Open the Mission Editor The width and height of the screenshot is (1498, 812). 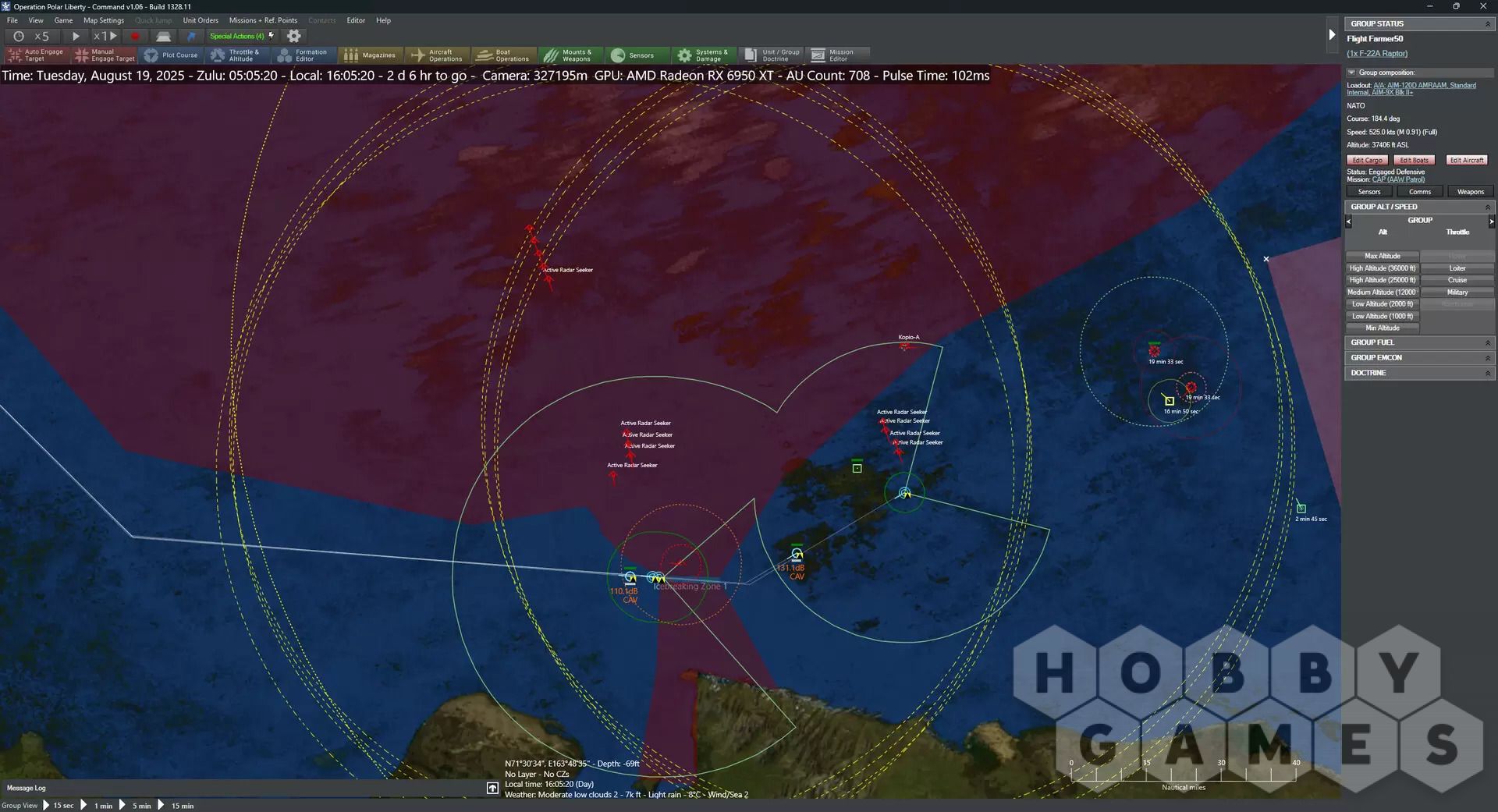point(837,55)
